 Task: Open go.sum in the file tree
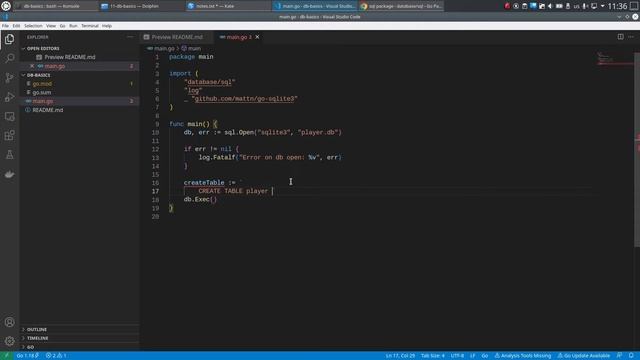coord(80,92)
